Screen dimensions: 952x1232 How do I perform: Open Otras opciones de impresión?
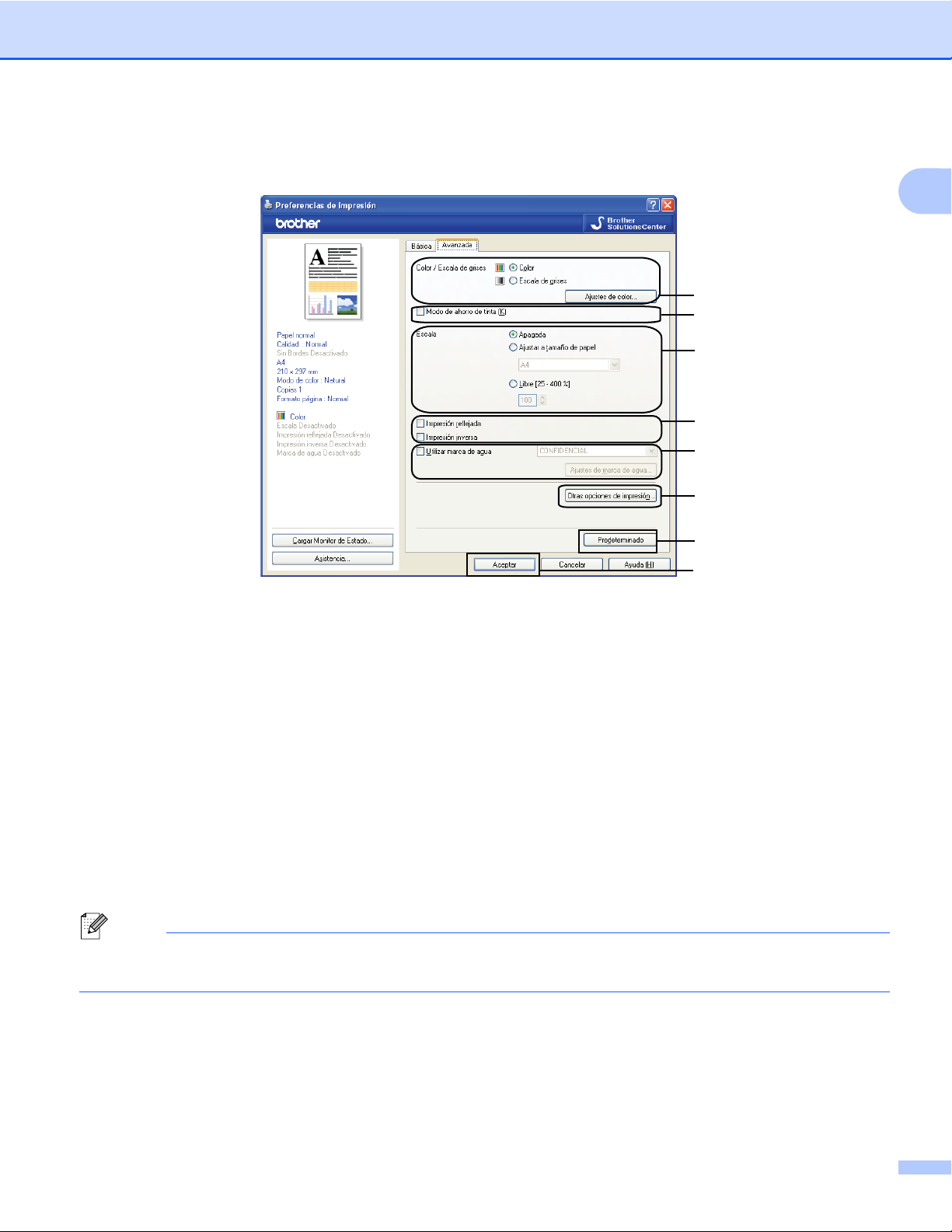tap(610, 496)
